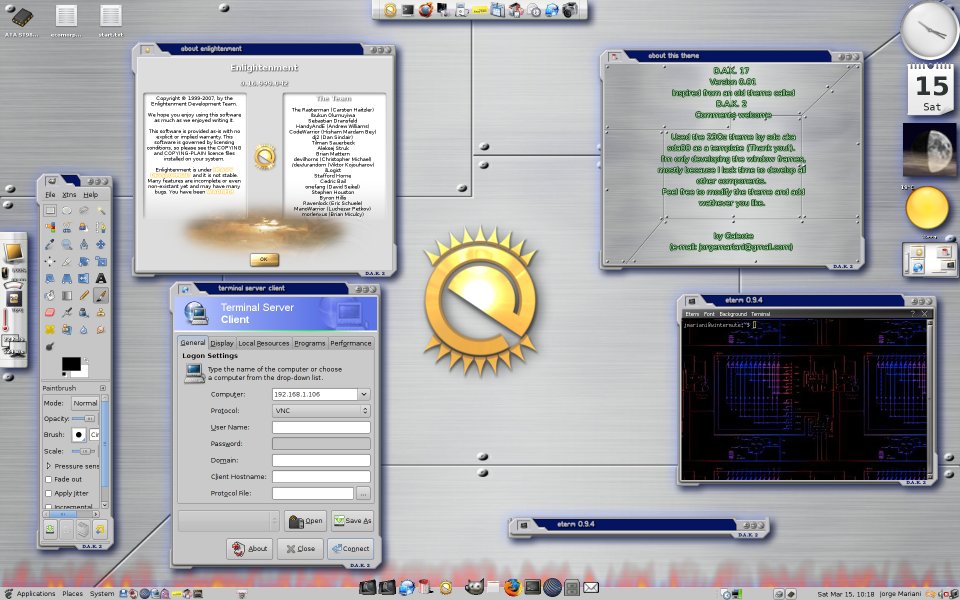This screenshot has width=960, height=600.
Task: Enable the Apply Jitter checkbox
Action: (x=48, y=493)
